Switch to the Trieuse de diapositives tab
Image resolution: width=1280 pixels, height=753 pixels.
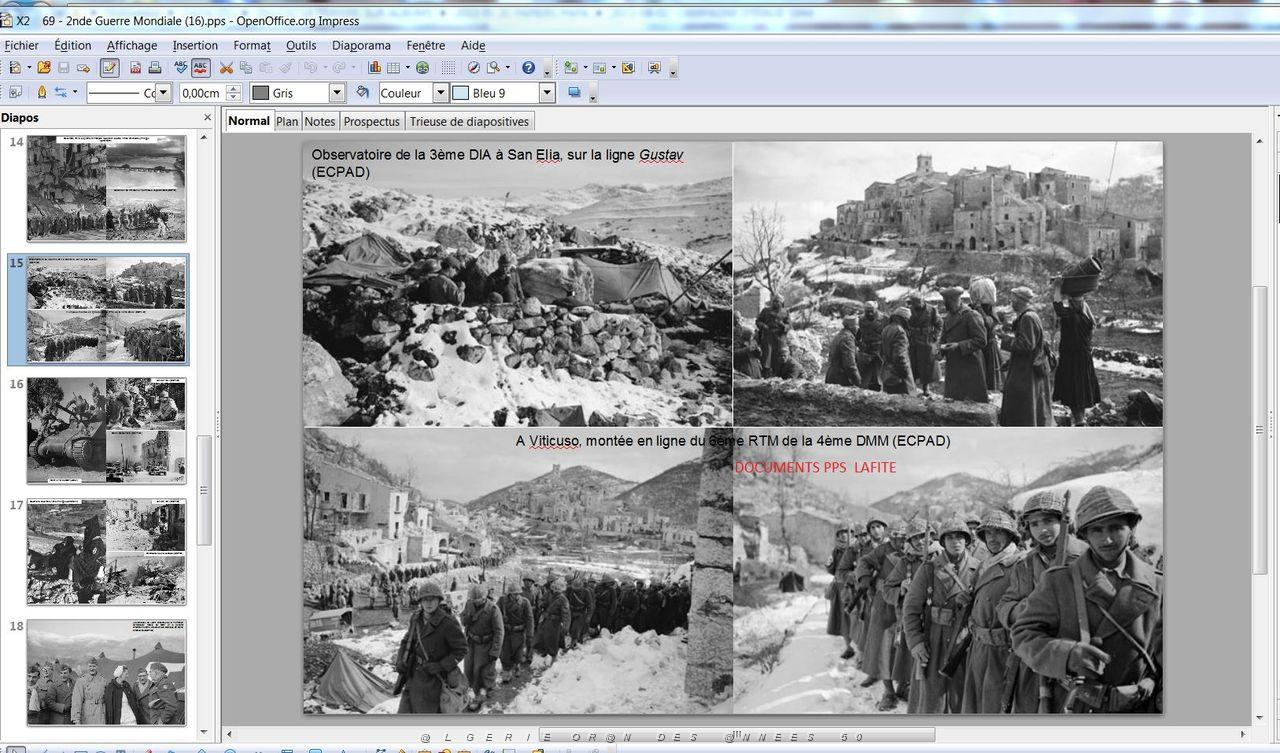(x=469, y=121)
